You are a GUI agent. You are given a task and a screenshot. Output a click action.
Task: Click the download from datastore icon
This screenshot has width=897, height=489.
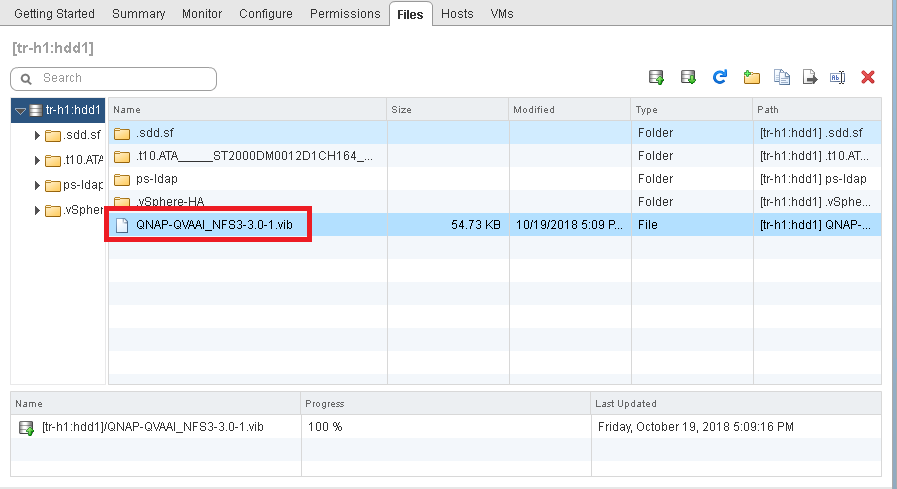click(688, 77)
